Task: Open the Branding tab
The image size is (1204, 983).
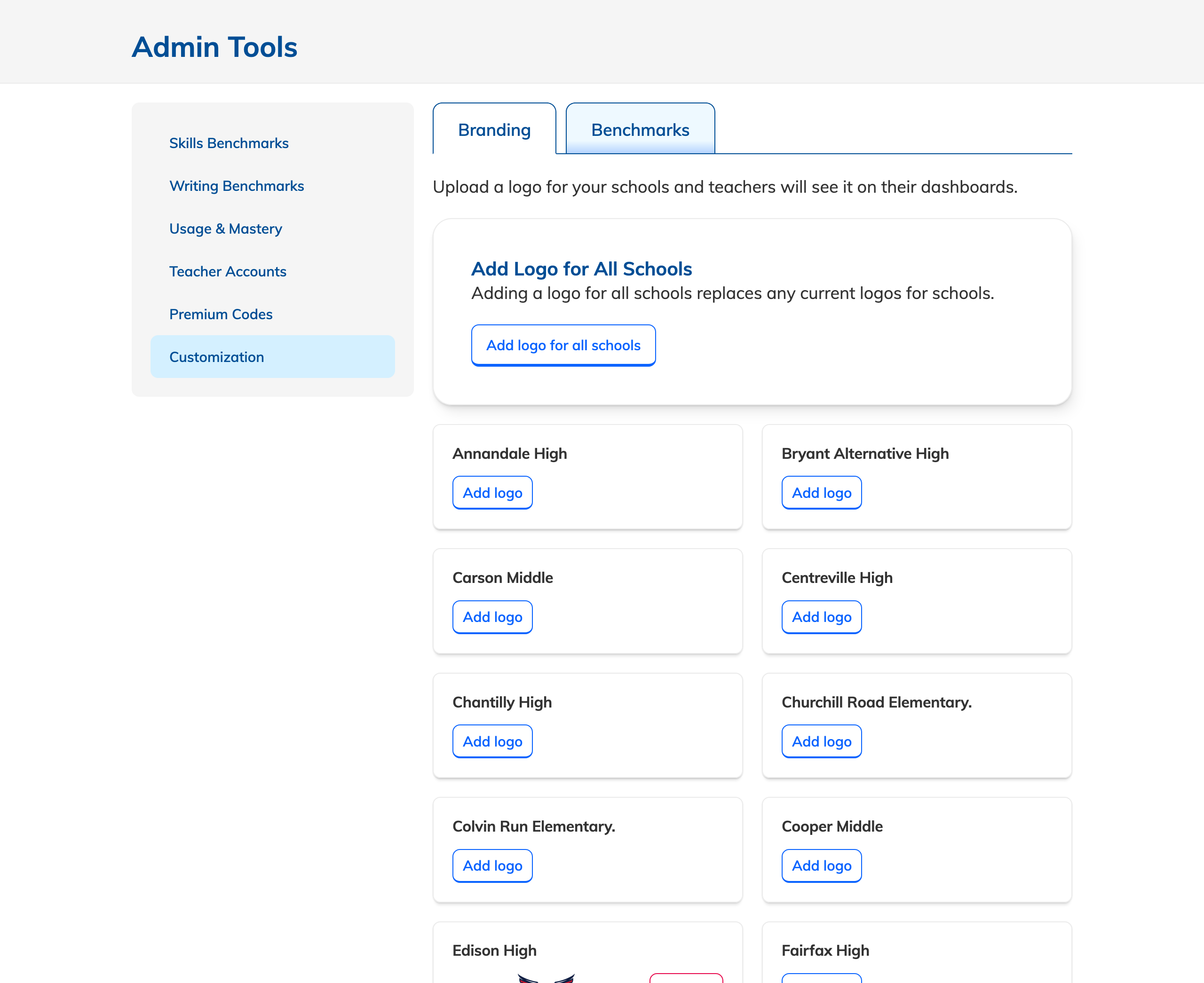Action: pos(494,130)
